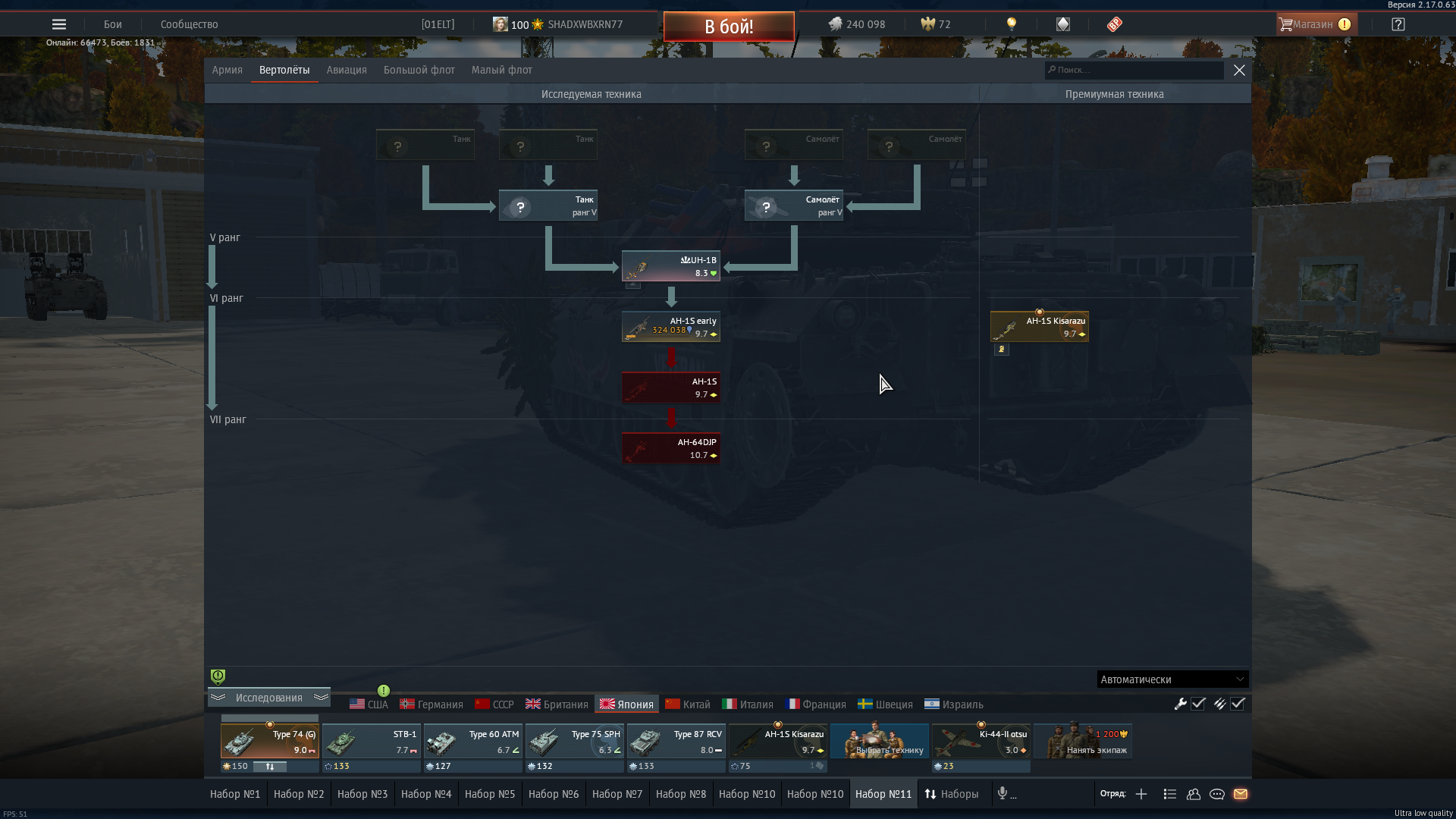Open the Наборы presets menu
Image resolution: width=1456 pixels, height=819 pixels.
pos(952,794)
